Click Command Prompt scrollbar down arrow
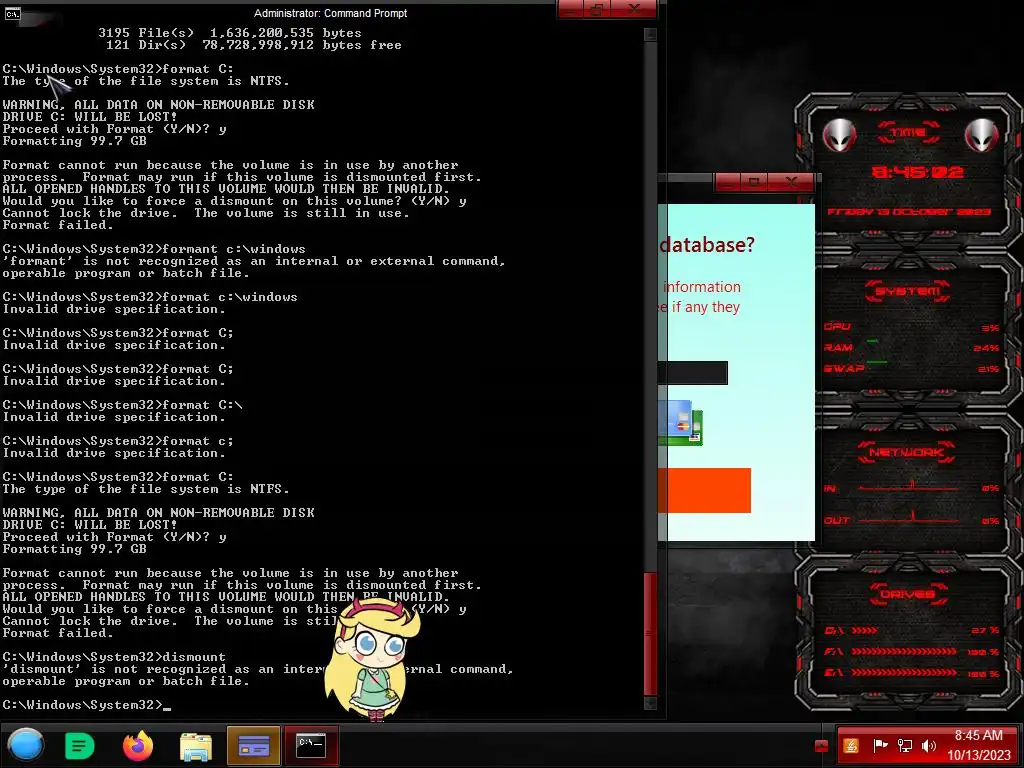Viewport: 1024px width, 768px height. point(650,703)
